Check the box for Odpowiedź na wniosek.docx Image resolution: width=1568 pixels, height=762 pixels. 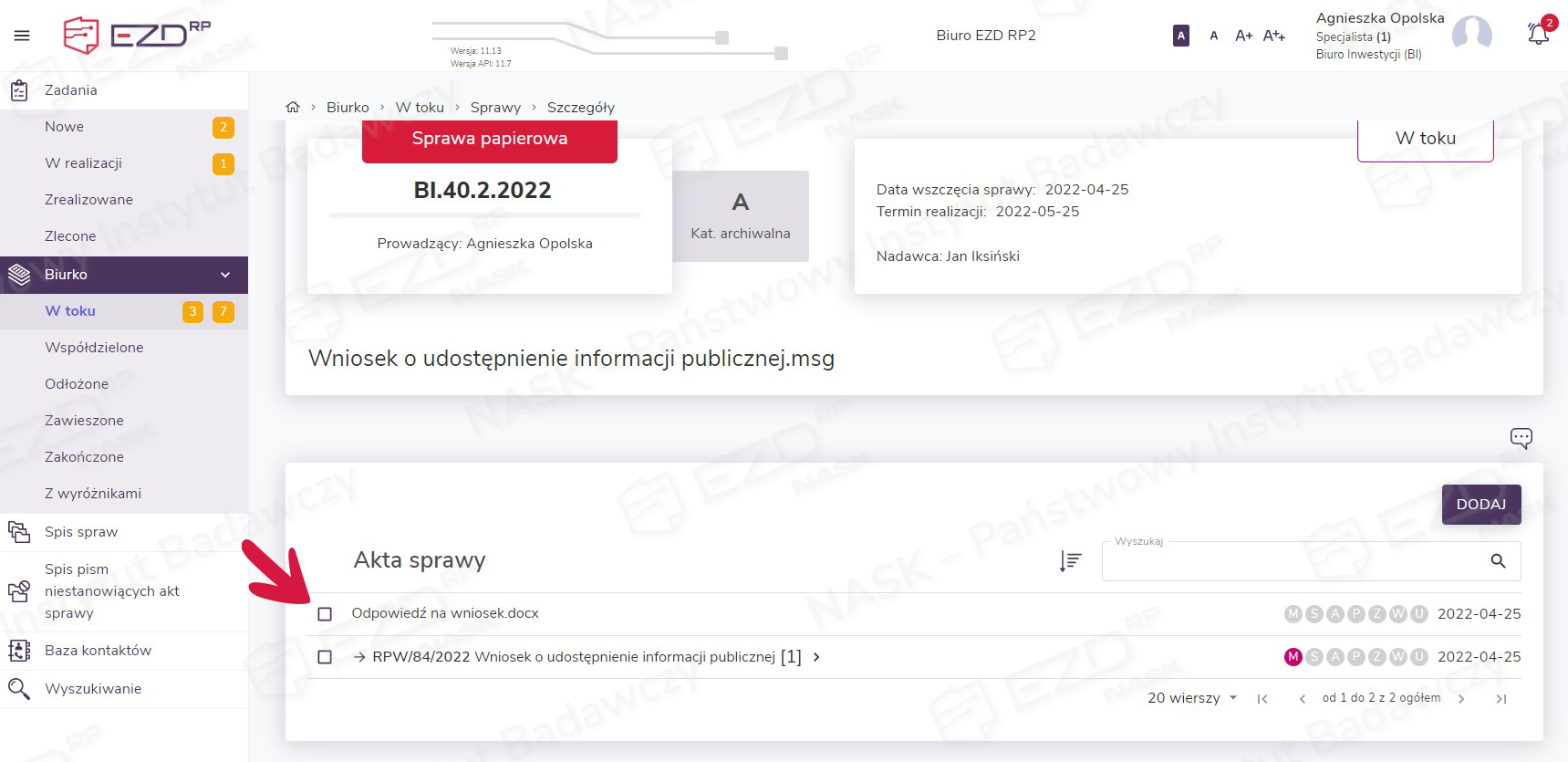point(325,614)
